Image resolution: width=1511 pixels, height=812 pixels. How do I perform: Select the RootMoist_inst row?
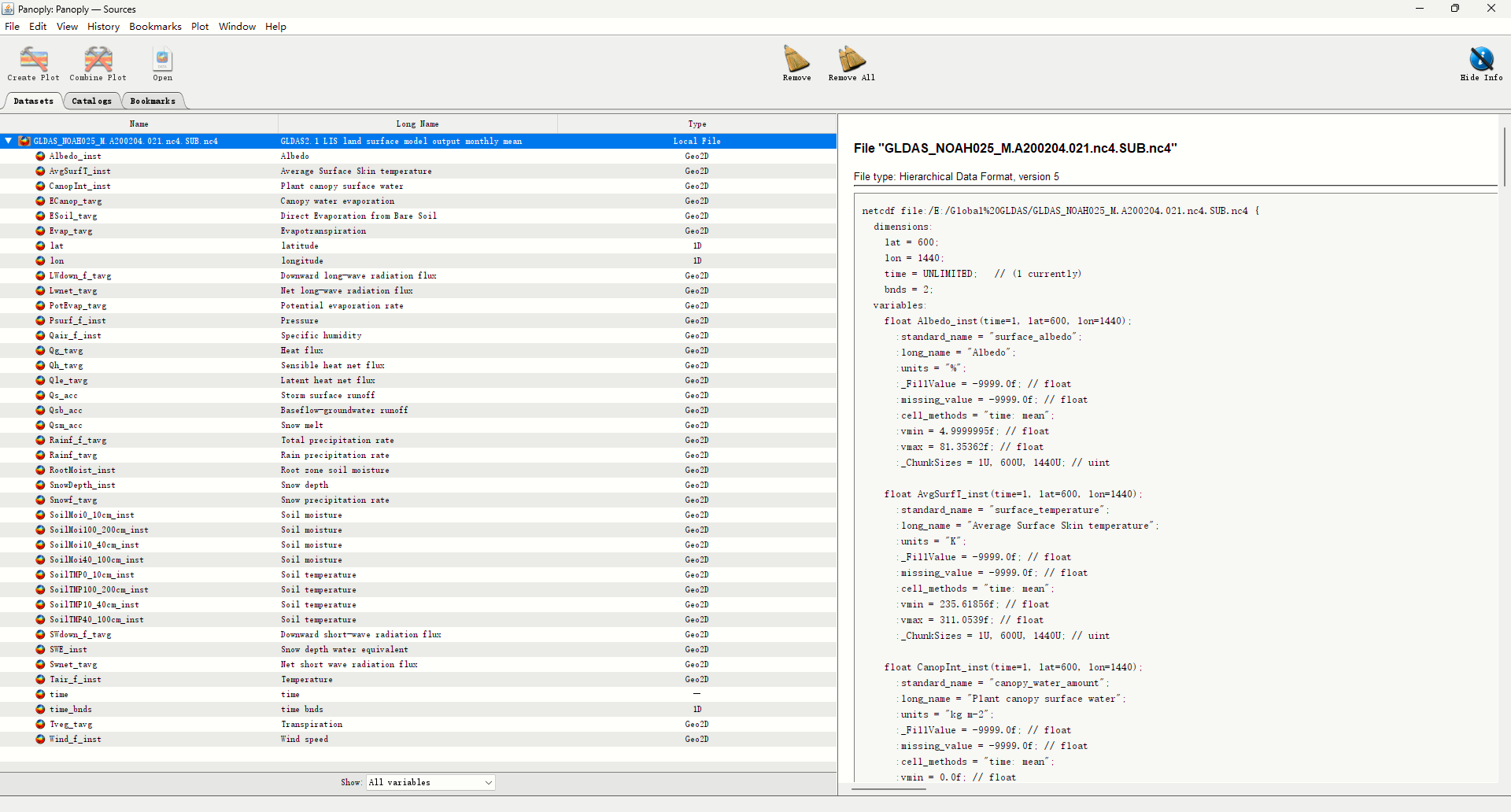tap(418, 470)
